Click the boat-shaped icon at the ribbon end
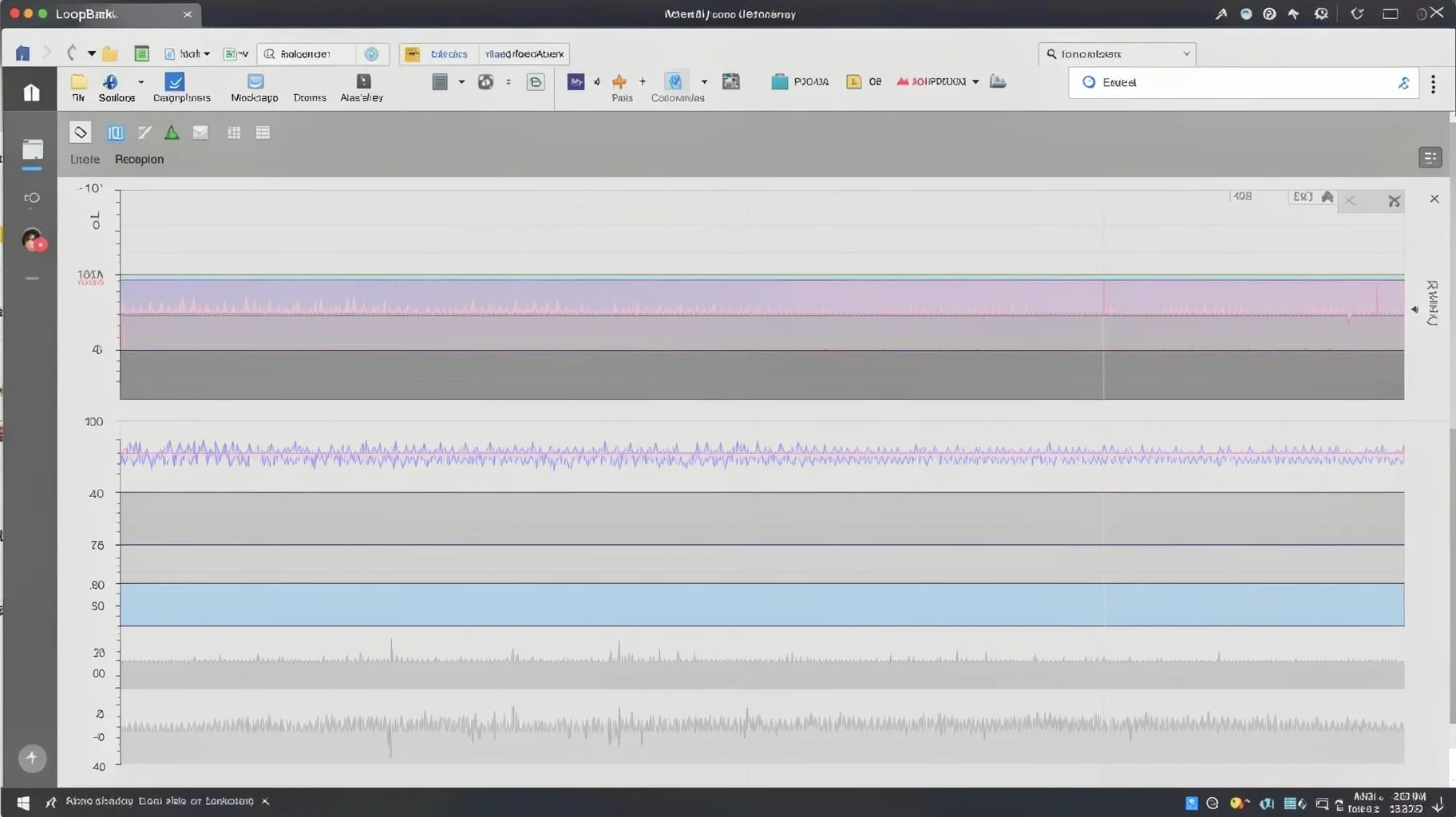Image resolution: width=1456 pixels, height=817 pixels. [x=998, y=81]
